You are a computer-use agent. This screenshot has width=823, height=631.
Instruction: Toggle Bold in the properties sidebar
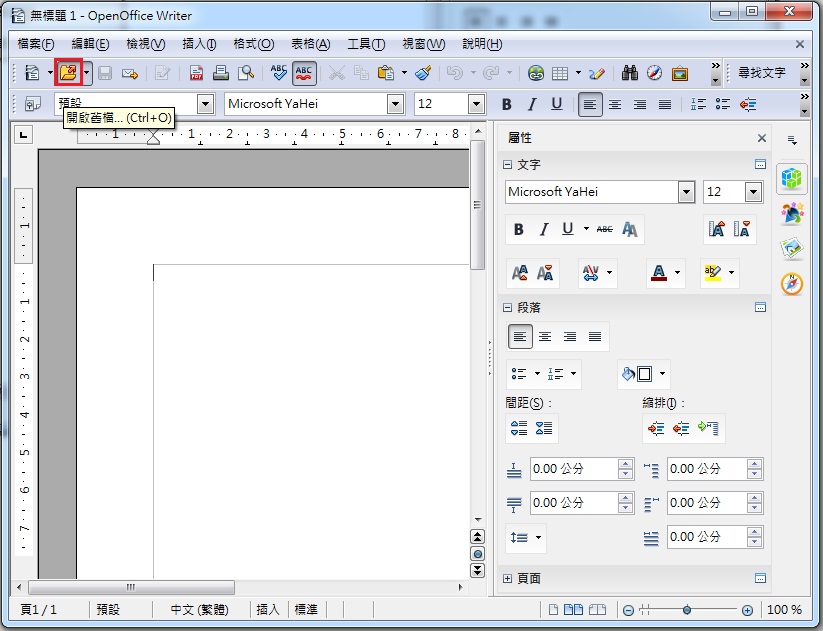(x=518, y=229)
